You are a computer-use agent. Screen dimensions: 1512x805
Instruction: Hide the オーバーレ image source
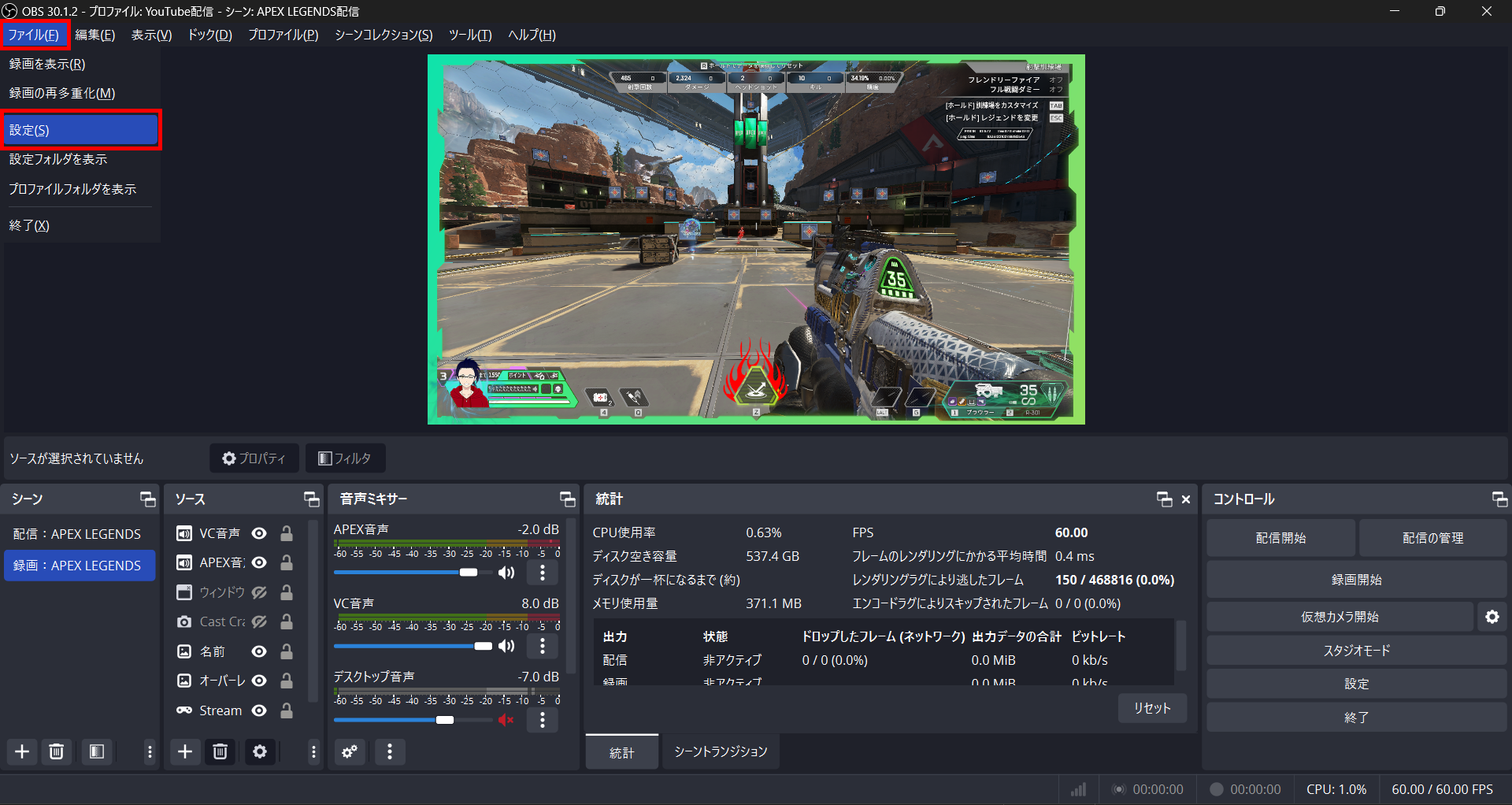point(259,681)
